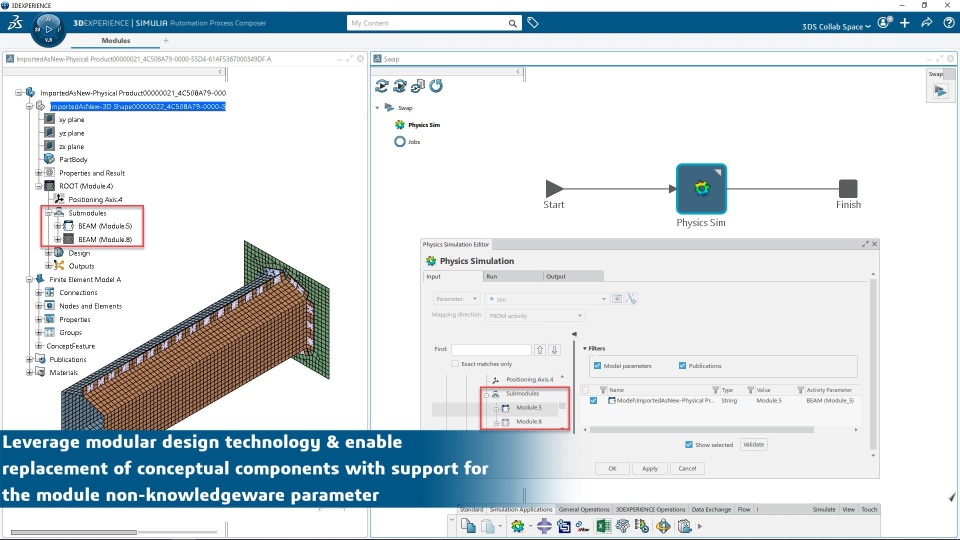Open the help question mark icon
Image resolution: width=960 pixels, height=540 pixels.
[949, 23]
